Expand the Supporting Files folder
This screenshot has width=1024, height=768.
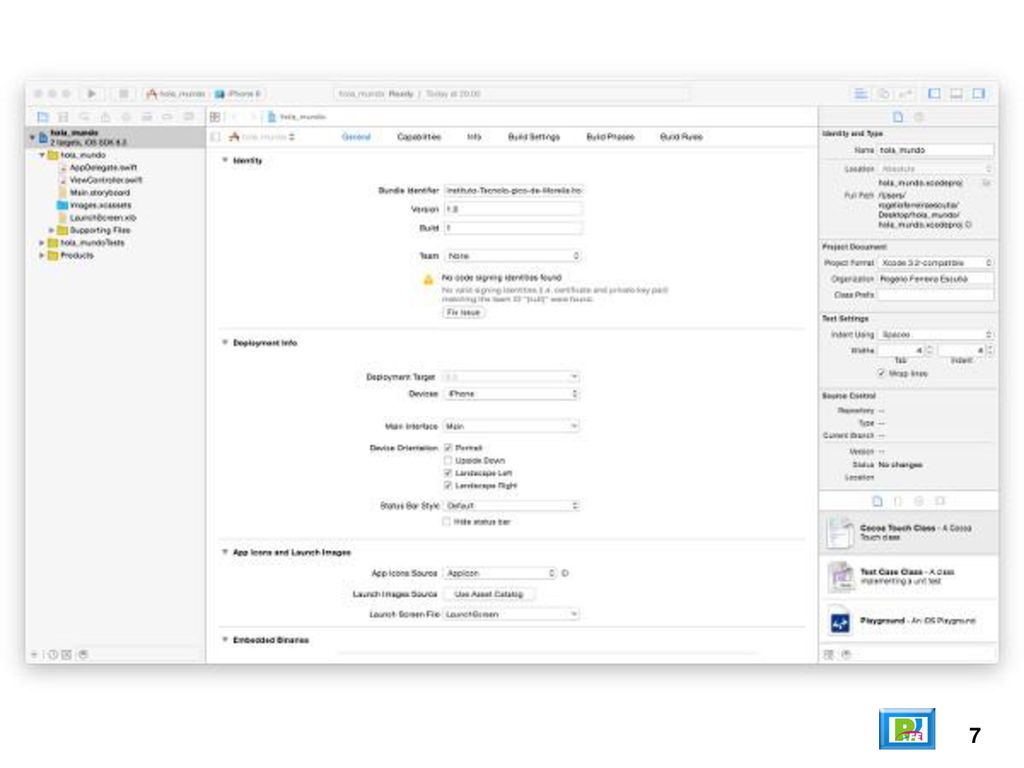pyautogui.click(x=52, y=231)
